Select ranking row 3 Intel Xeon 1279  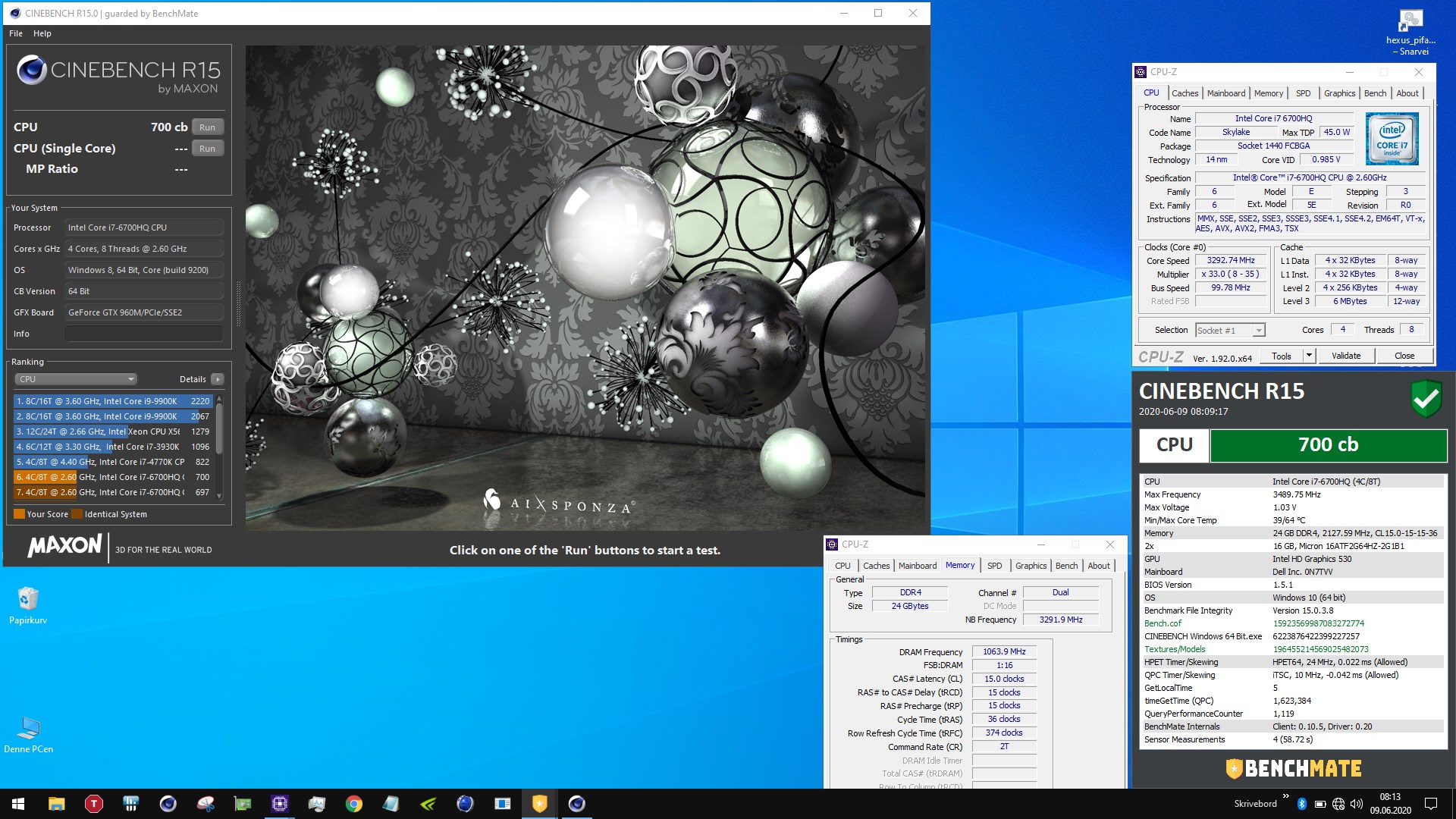click(113, 431)
